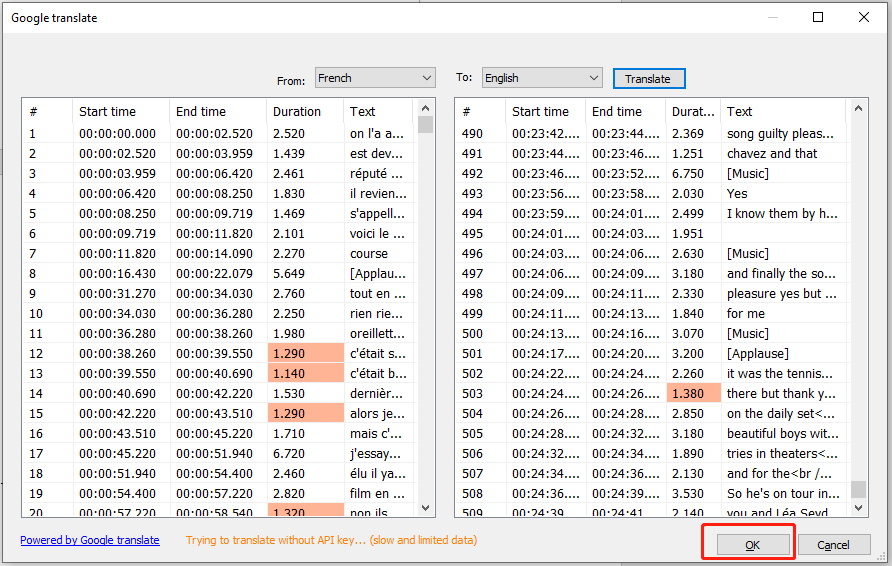Open the Powered by Google translate link
Viewport: 892px width, 566px height.
click(x=90, y=540)
